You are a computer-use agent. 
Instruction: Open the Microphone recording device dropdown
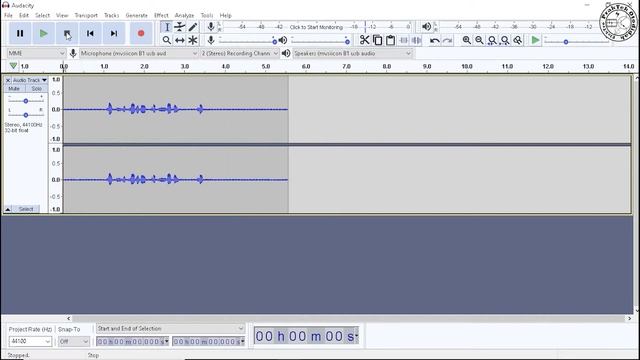pyautogui.click(x=138, y=53)
